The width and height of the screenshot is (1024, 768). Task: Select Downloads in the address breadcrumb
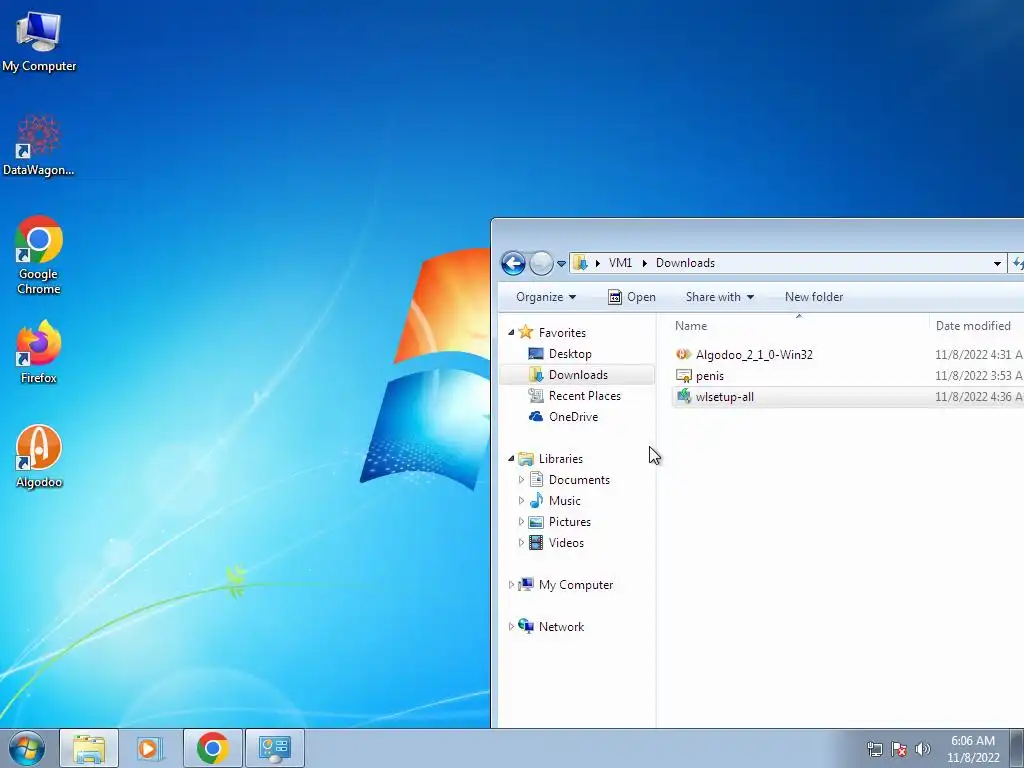[685, 263]
